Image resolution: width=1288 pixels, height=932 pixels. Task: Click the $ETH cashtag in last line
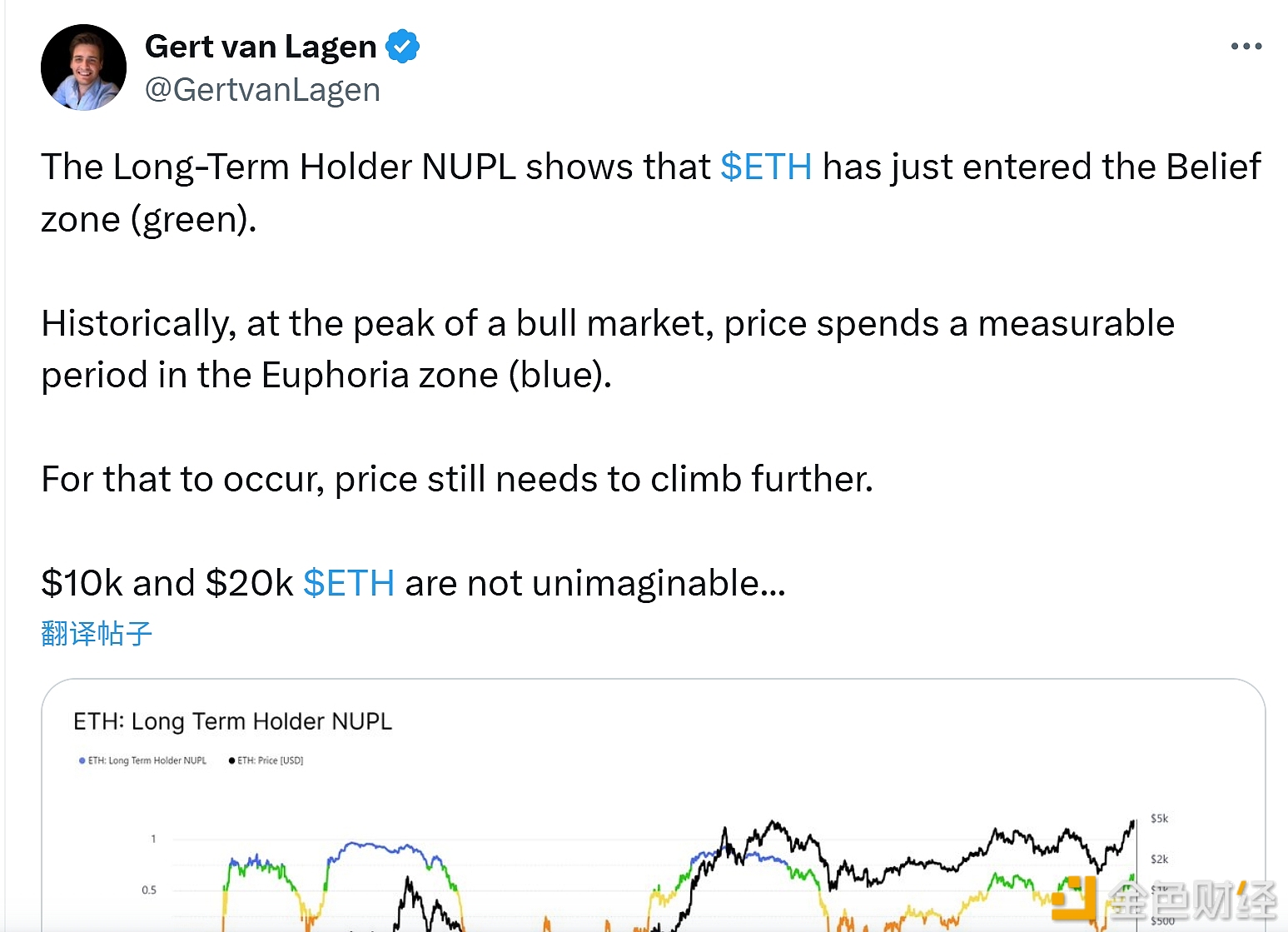click(x=348, y=583)
